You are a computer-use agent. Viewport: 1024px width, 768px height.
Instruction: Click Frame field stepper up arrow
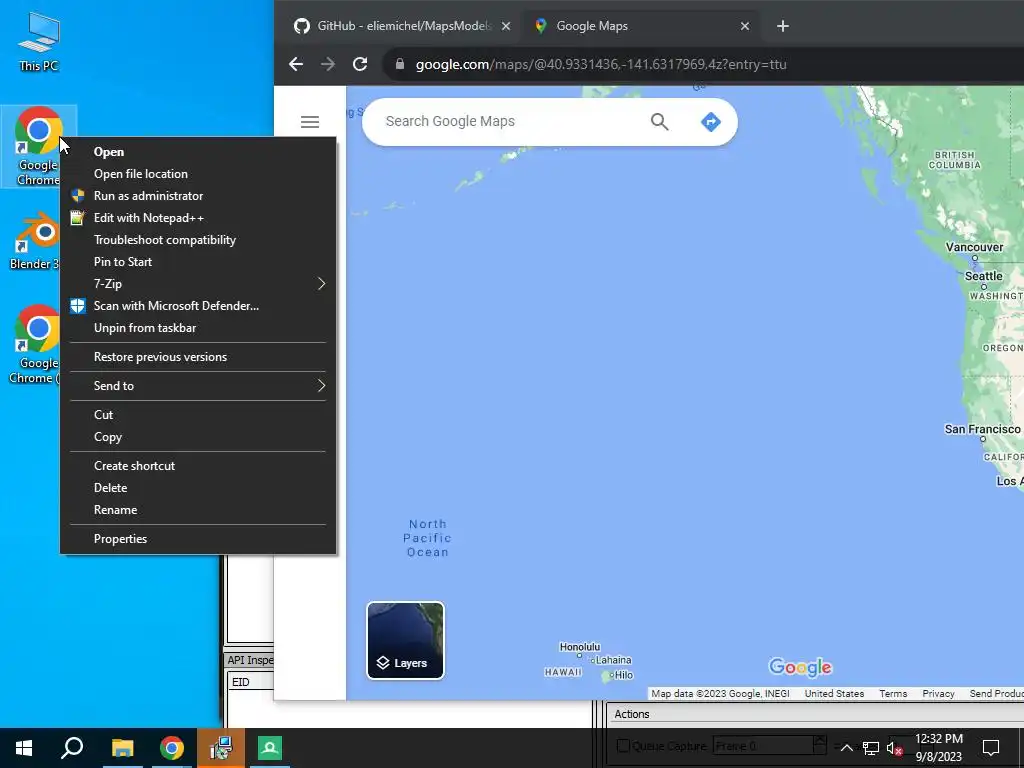[x=820, y=741]
